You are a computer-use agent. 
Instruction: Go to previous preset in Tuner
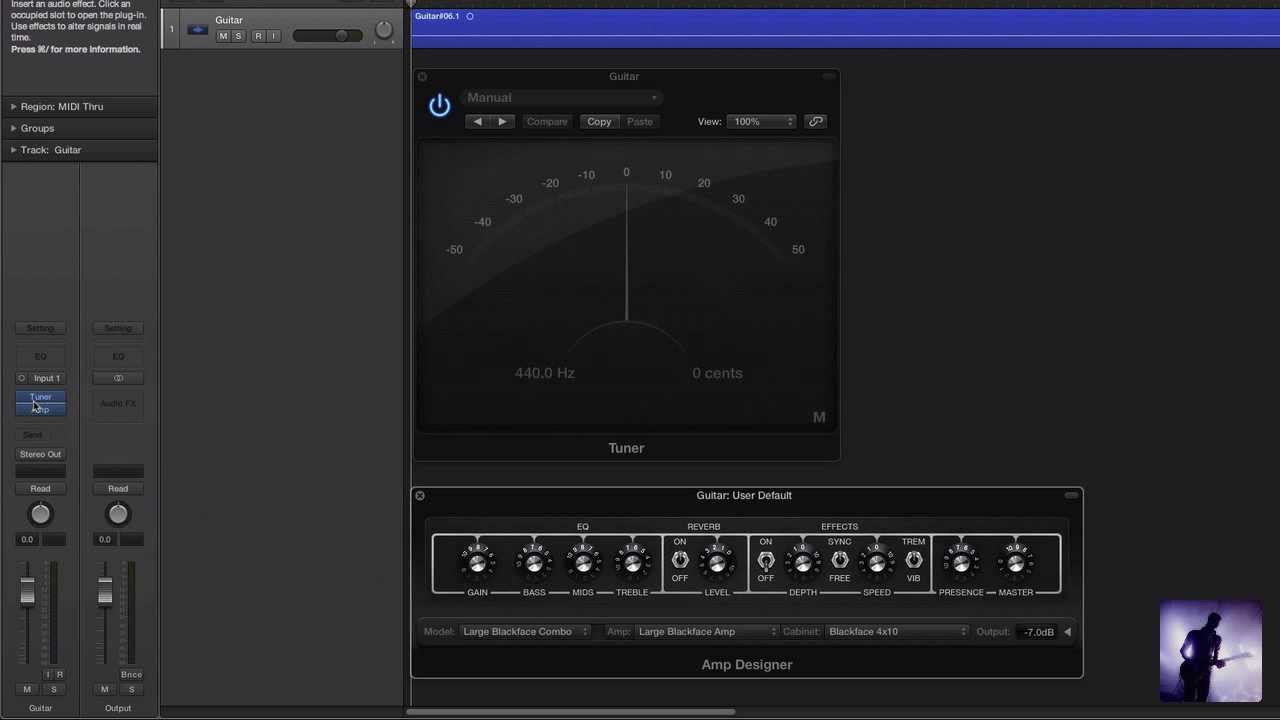click(477, 122)
